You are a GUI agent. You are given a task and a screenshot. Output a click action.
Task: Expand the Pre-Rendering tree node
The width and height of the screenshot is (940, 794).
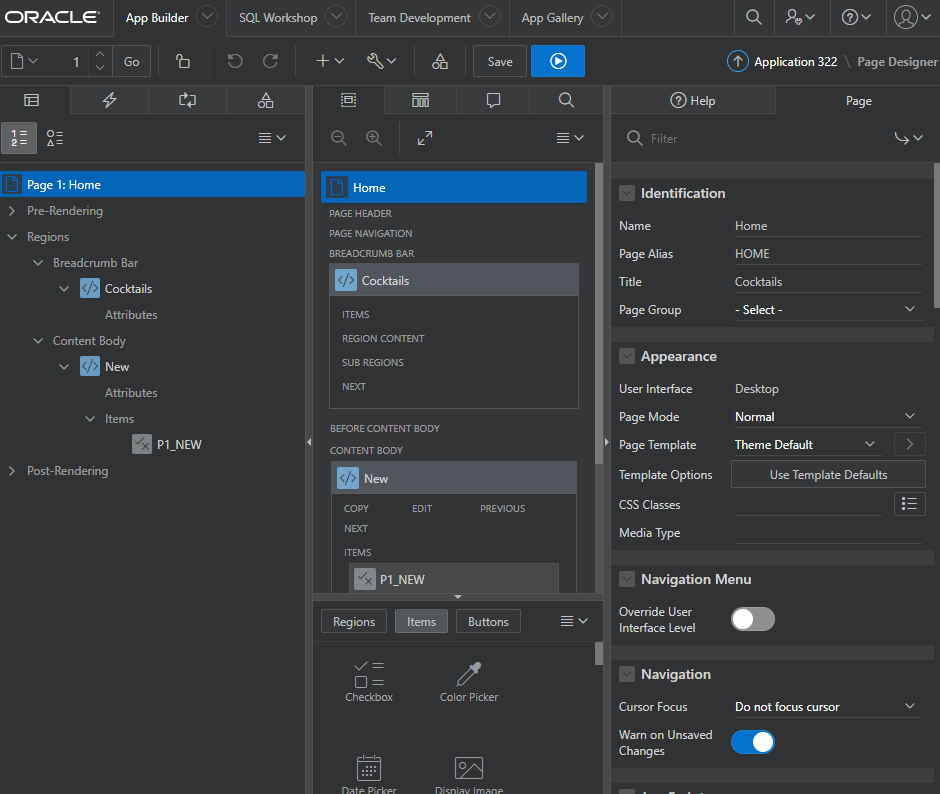12,211
